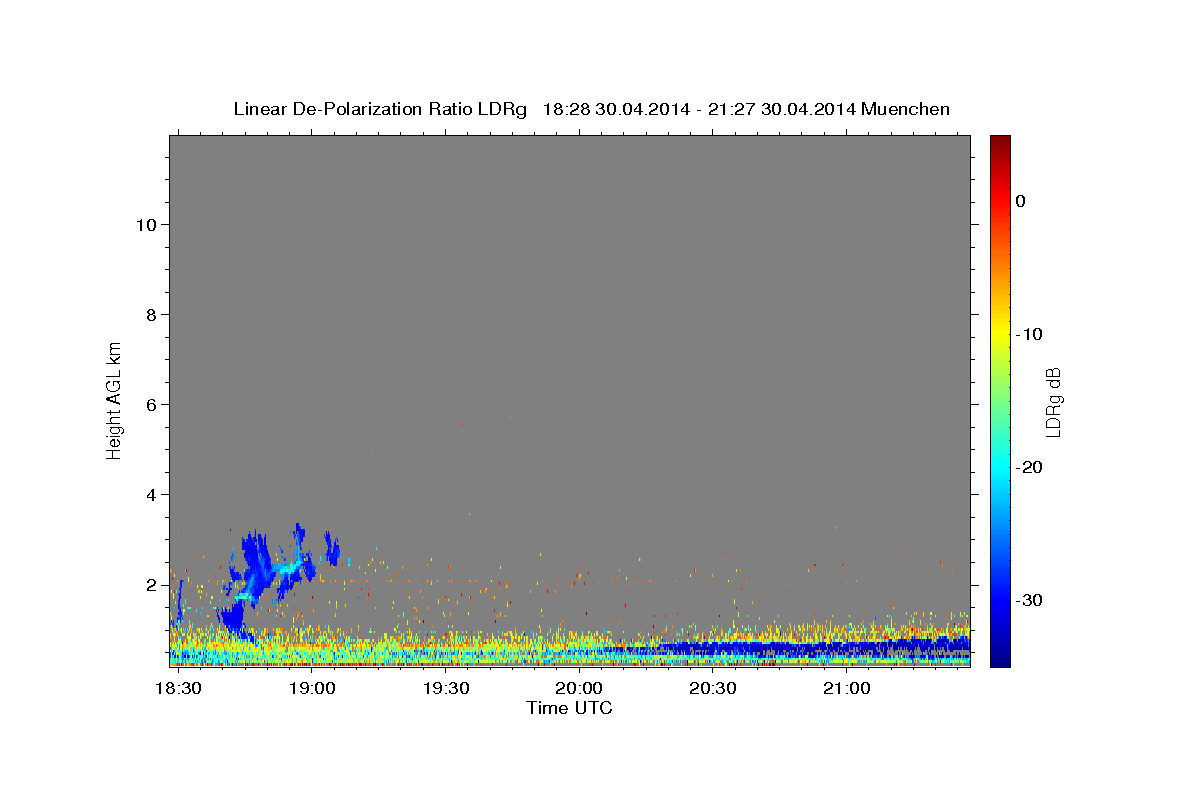Image resolution: width=1200 pixels, height=800 pixels.
Task: Click the colorbar value -30
Action: point(1030,600)
